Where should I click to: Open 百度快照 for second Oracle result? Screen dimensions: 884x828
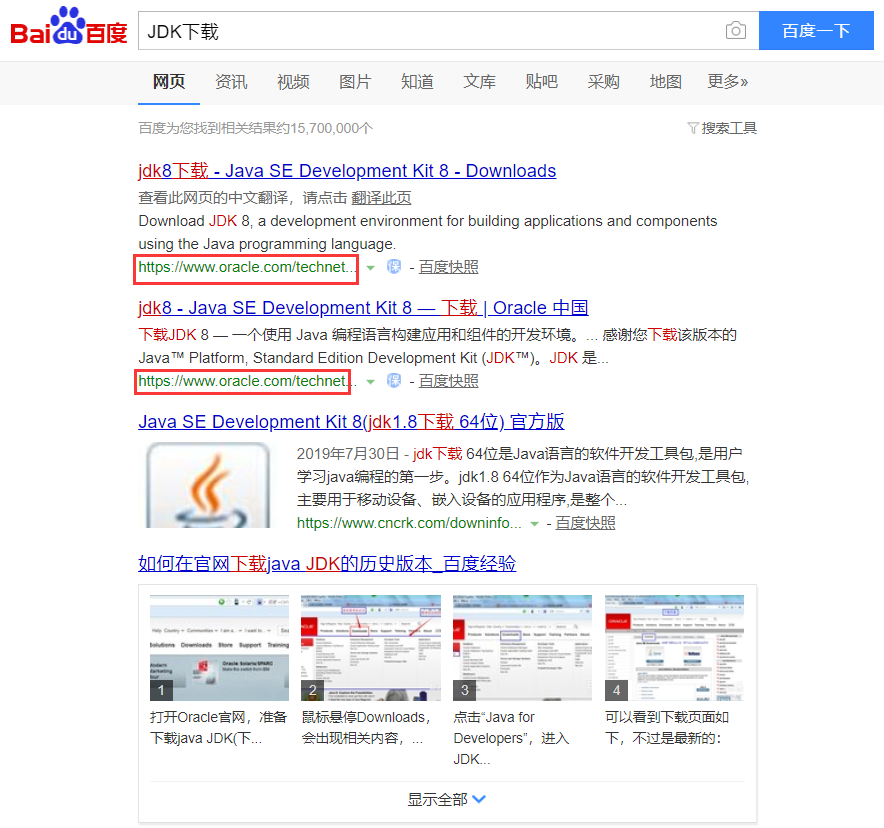pyautogui.click(x=448, y=382)
